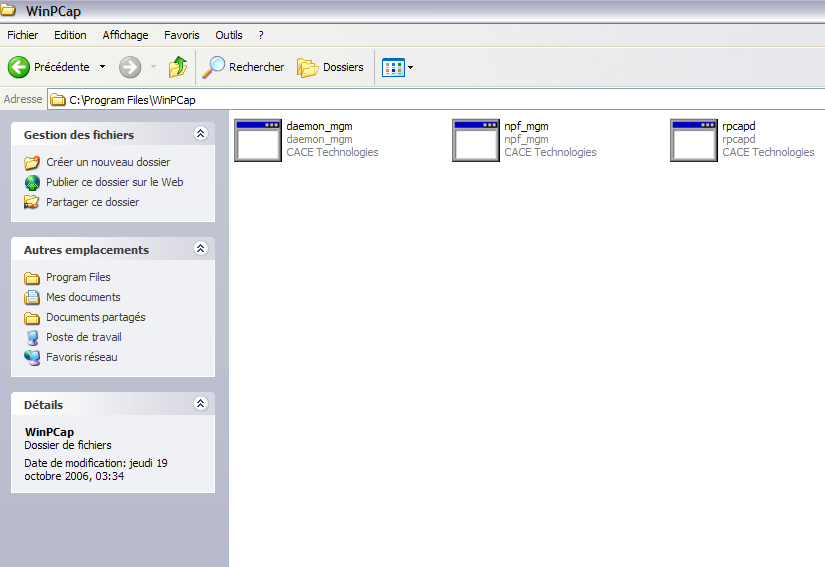825x567 pixels.
Task: Open the view mode dropdown arrow
Action: point(410,68)
